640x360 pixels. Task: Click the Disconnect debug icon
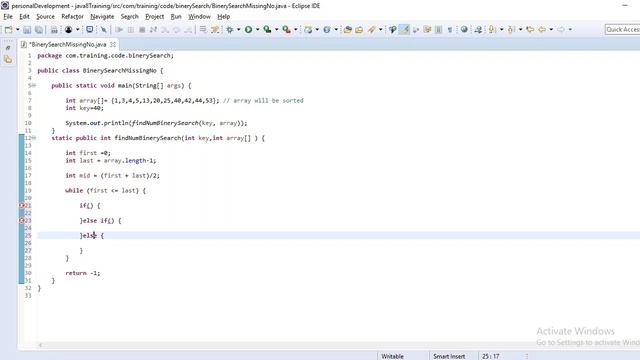click(x=153, y=29)
